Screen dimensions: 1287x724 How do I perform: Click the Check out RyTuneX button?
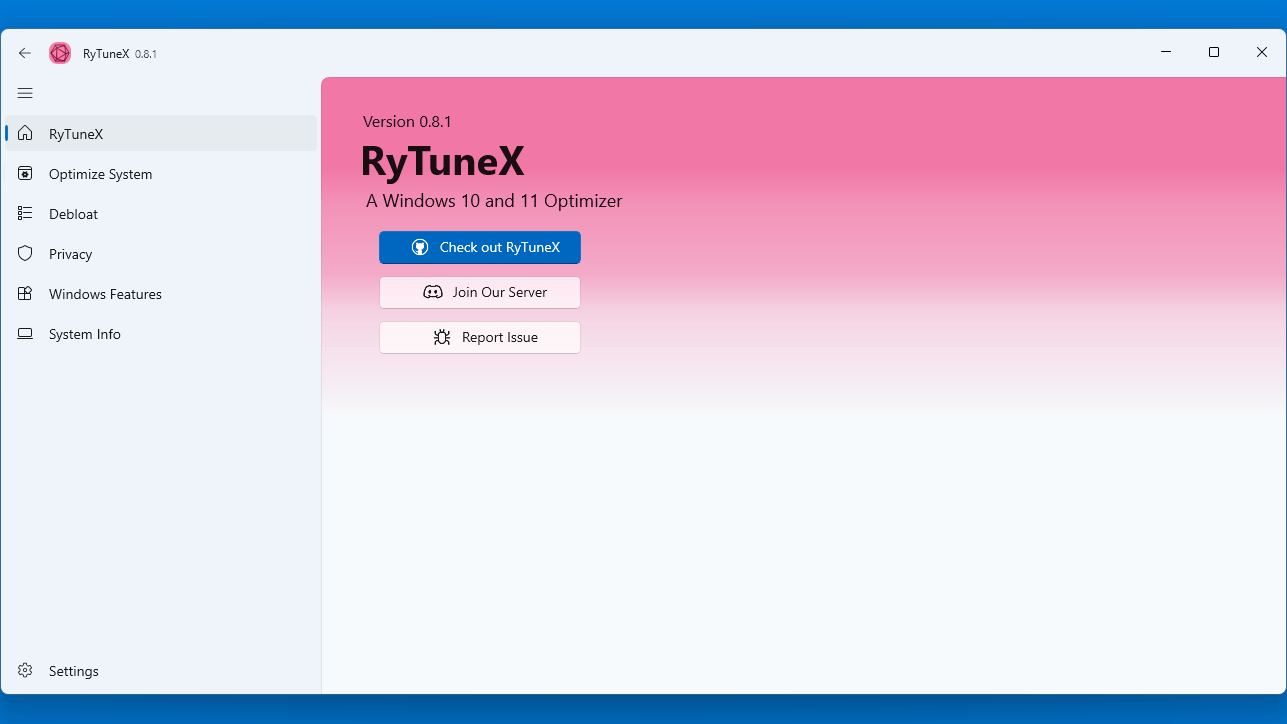480,247
